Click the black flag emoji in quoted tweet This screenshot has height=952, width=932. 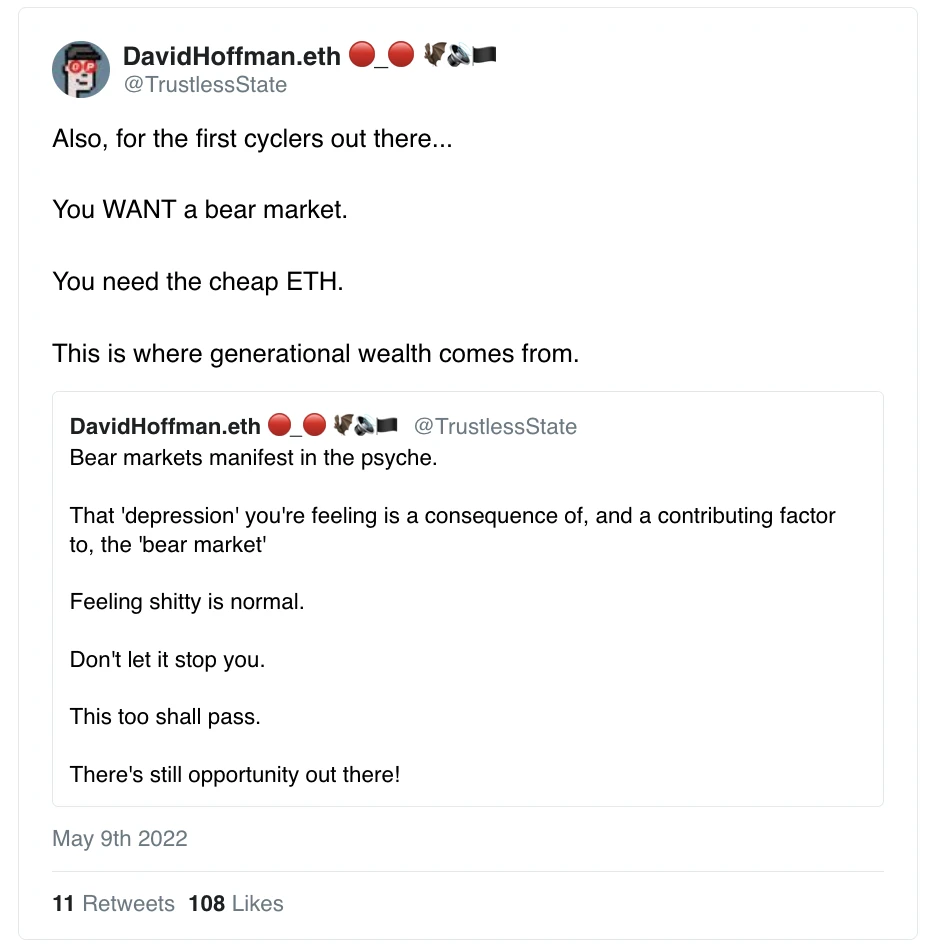click(387, 426)
